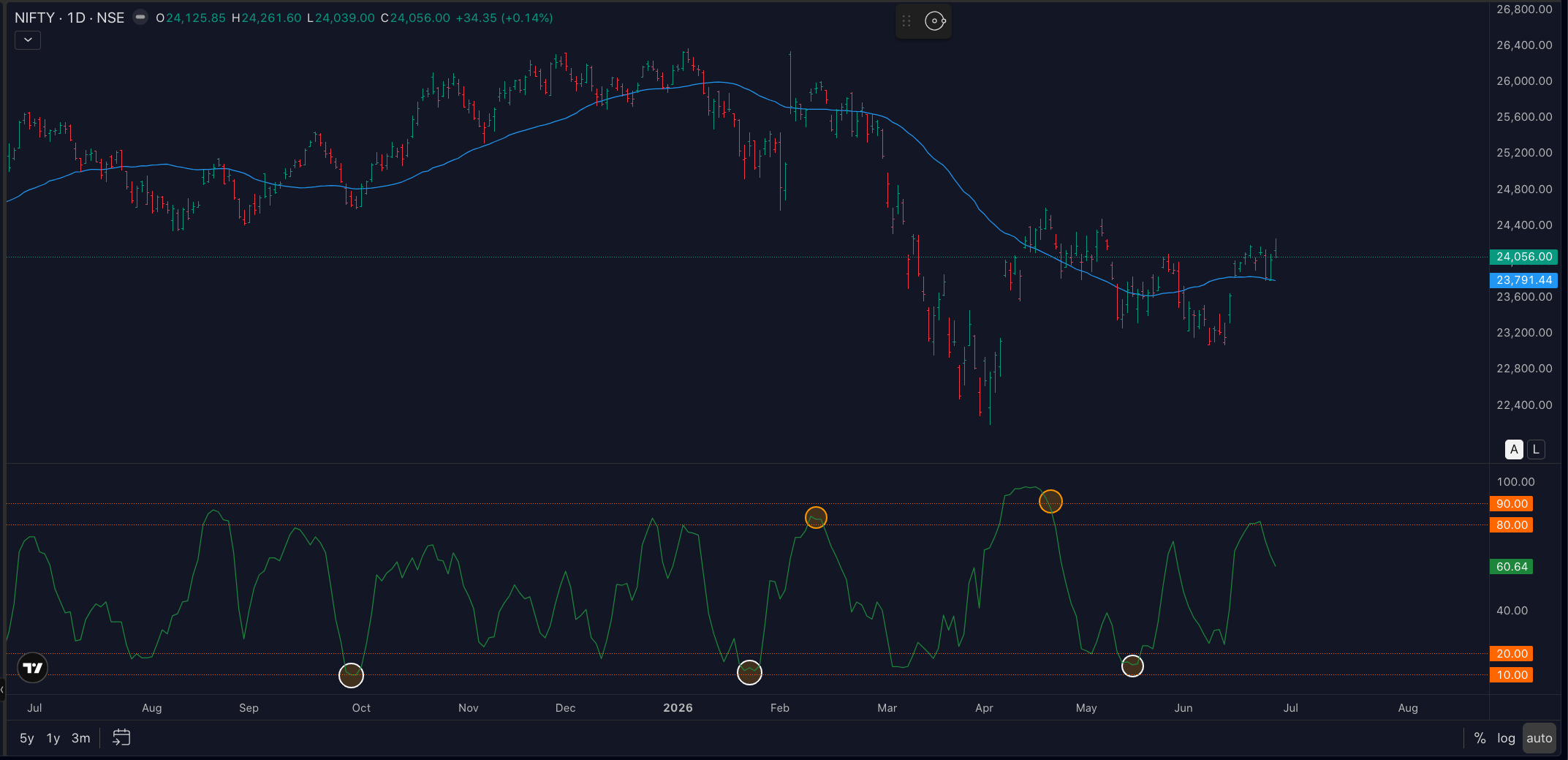This screenshot has width=1568, height=760.
Task: Click the open value 24,125.85
Action: (x=196, y=18)
